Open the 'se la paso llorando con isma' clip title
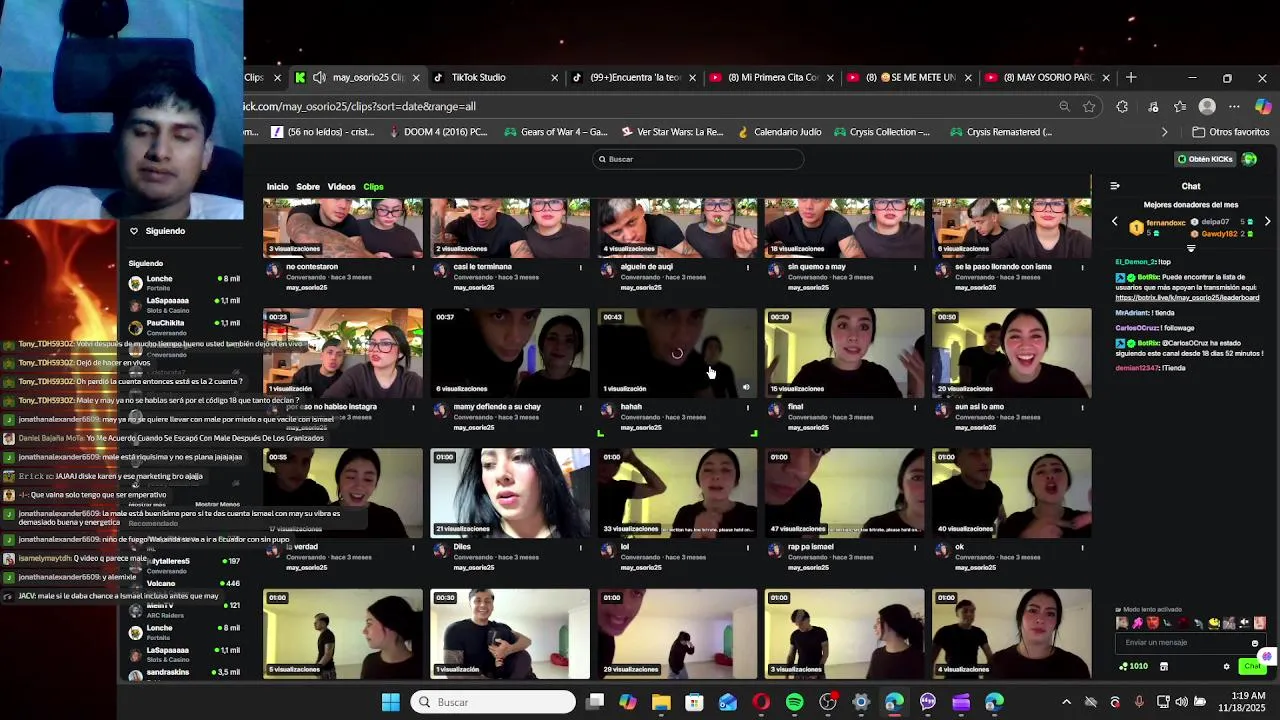This screenshot has width=1280, height=720. (1003, 267)
